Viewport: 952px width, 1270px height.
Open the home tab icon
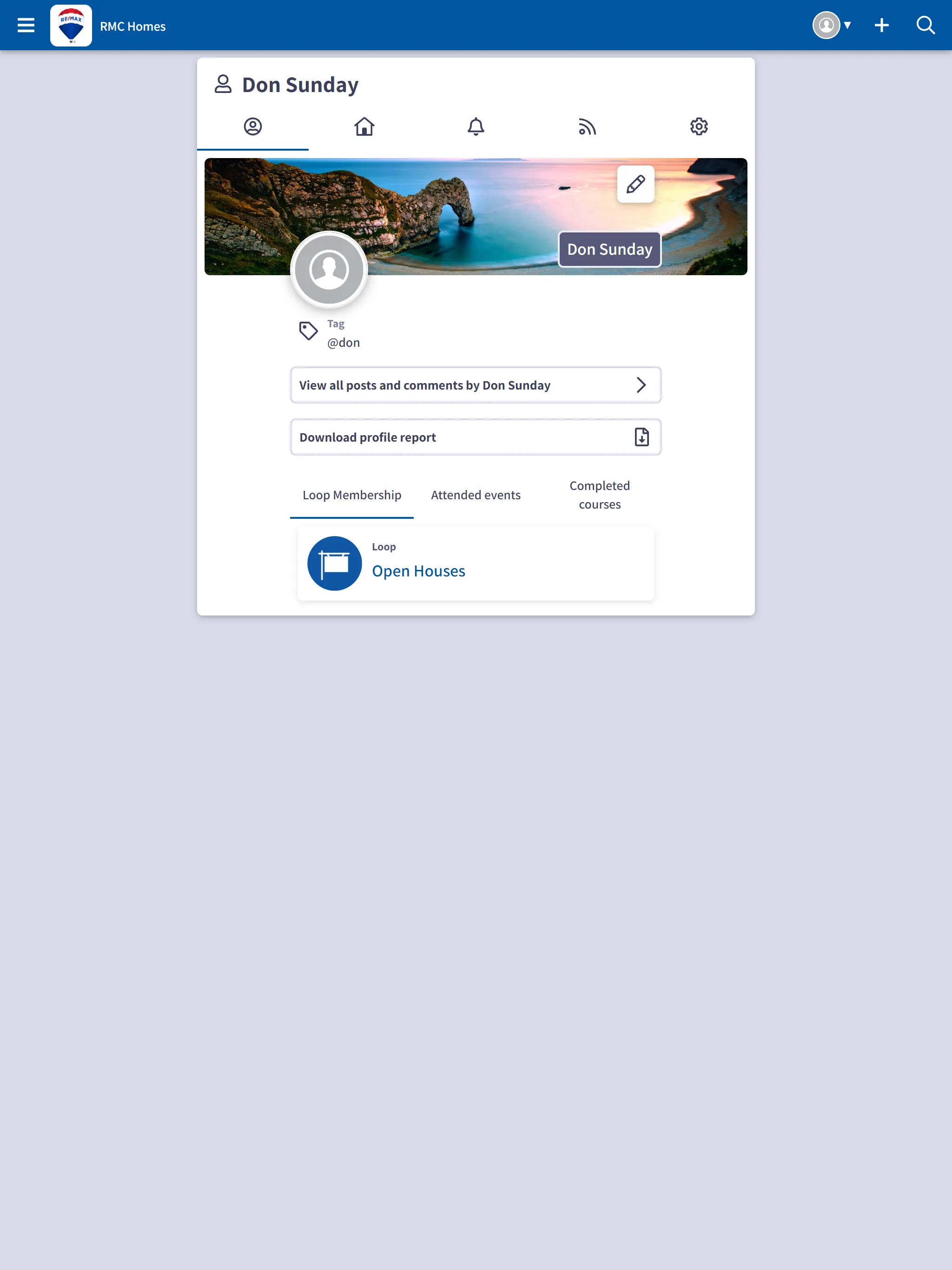[364, 126]
